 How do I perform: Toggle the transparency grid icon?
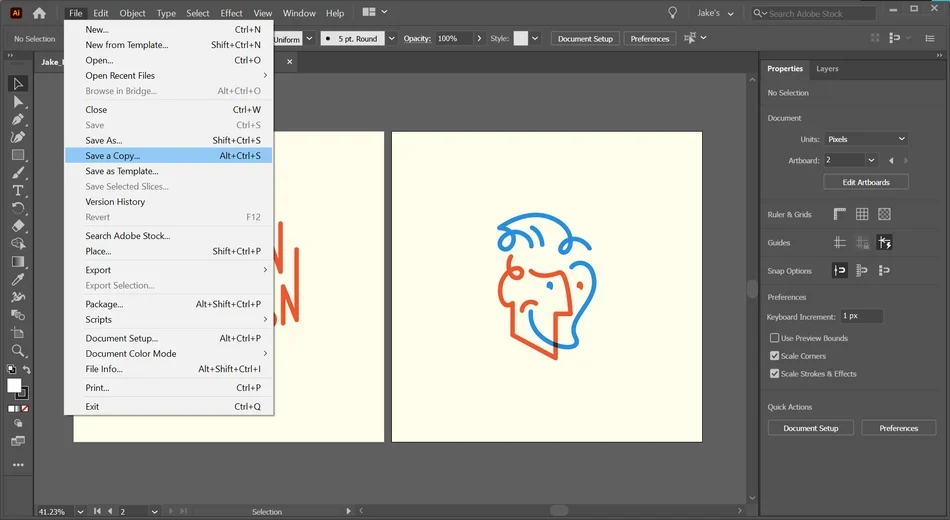(x=885, y=214)
